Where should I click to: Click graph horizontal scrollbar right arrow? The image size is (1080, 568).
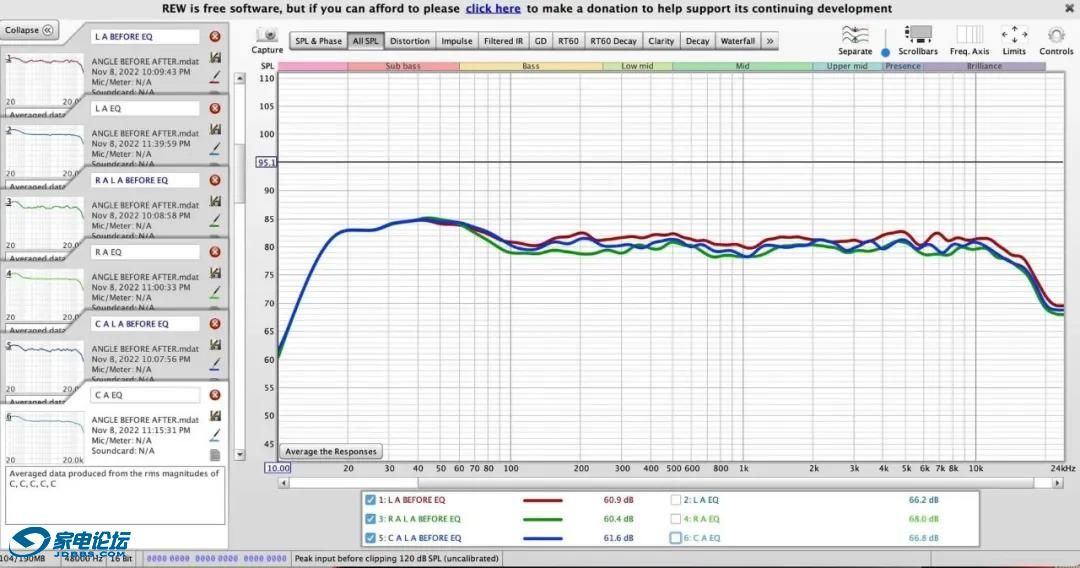click(x=1057, y=483)
